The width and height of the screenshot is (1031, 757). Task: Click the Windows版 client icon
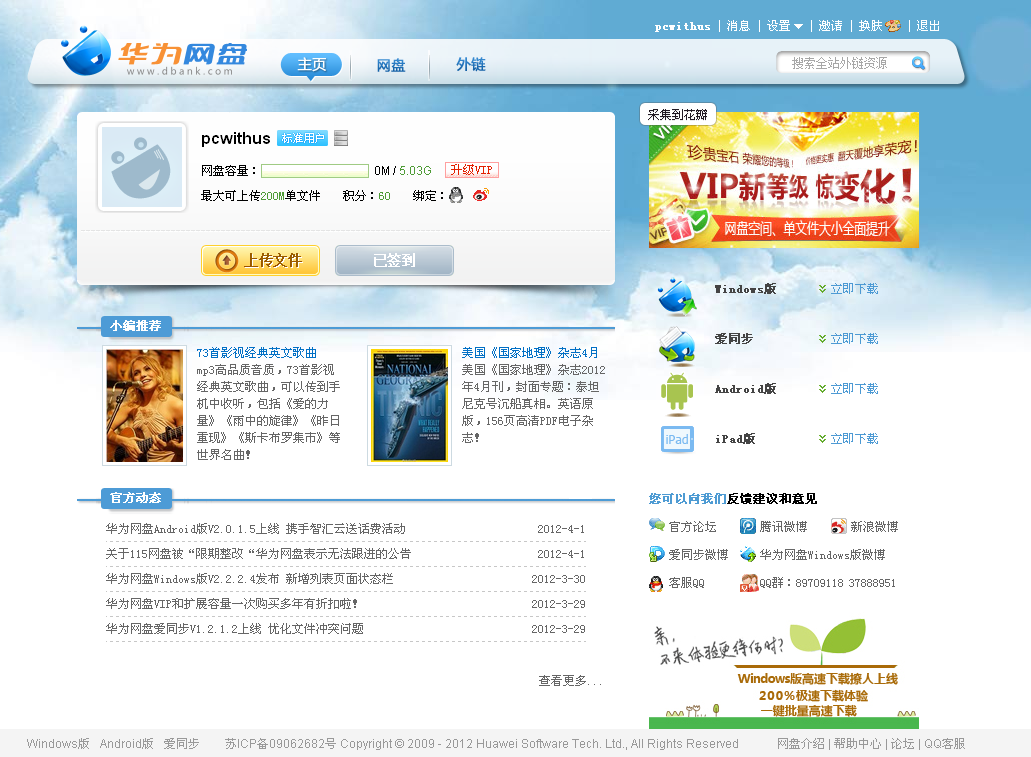677,297
